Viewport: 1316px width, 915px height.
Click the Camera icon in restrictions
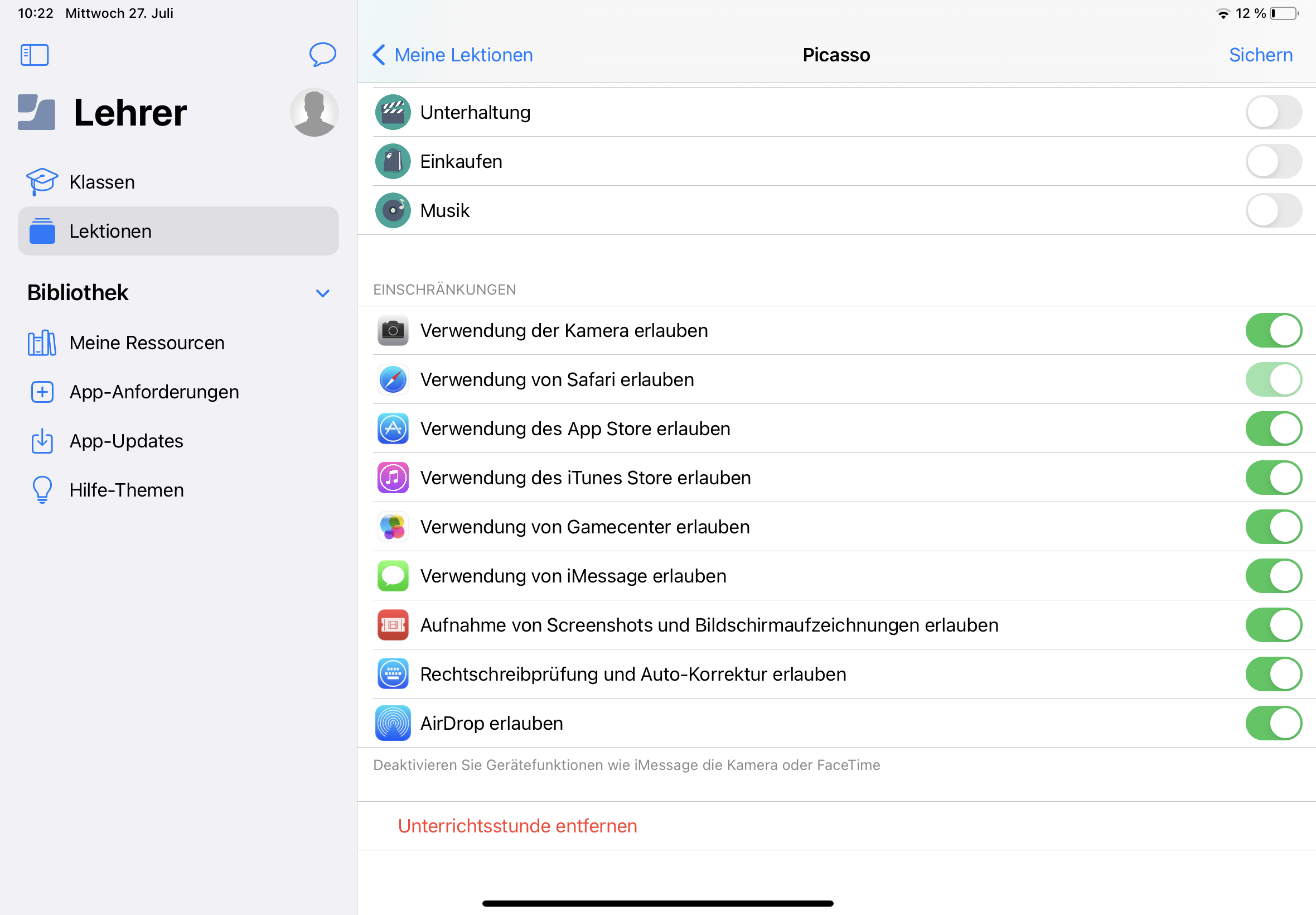393,331
